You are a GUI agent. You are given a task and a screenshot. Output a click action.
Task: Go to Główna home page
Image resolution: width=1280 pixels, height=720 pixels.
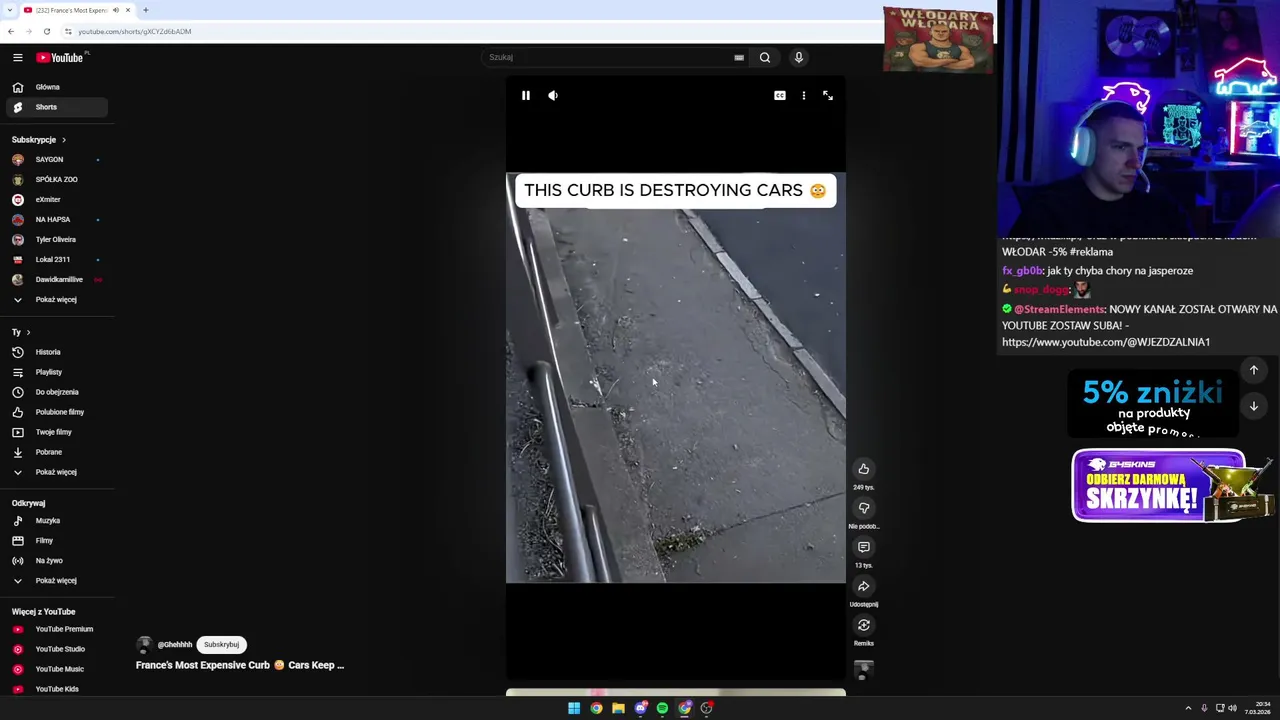[x=56, y=87]
